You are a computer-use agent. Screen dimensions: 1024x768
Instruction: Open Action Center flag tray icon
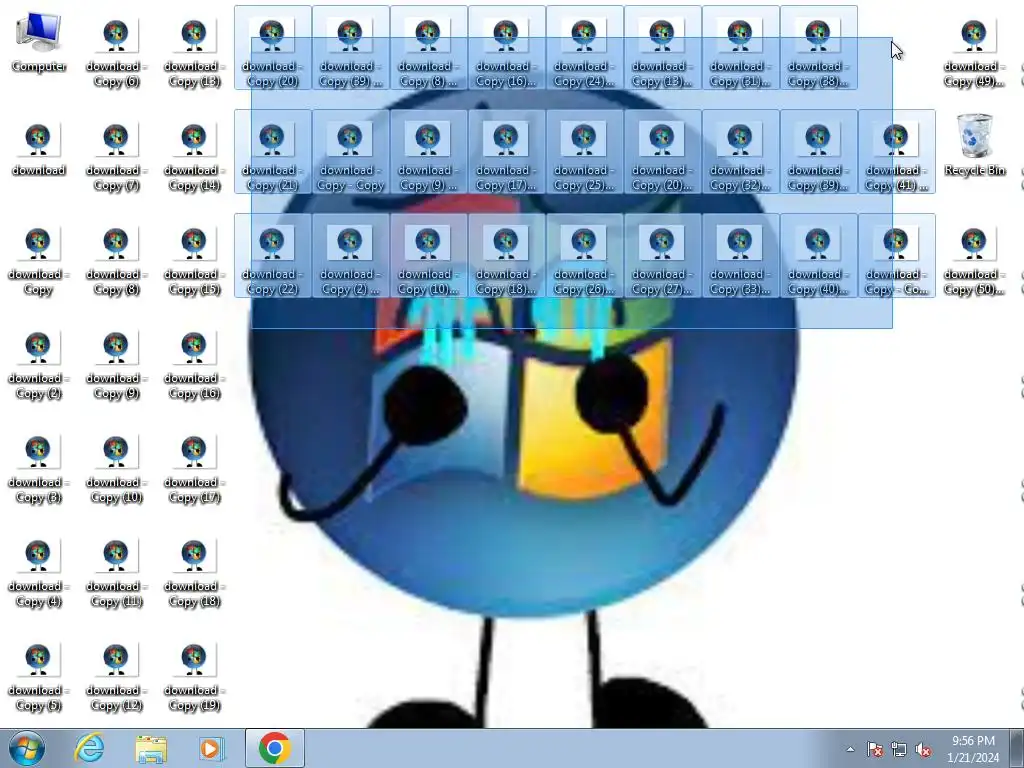pyautogui.click(x=875, y=749)
